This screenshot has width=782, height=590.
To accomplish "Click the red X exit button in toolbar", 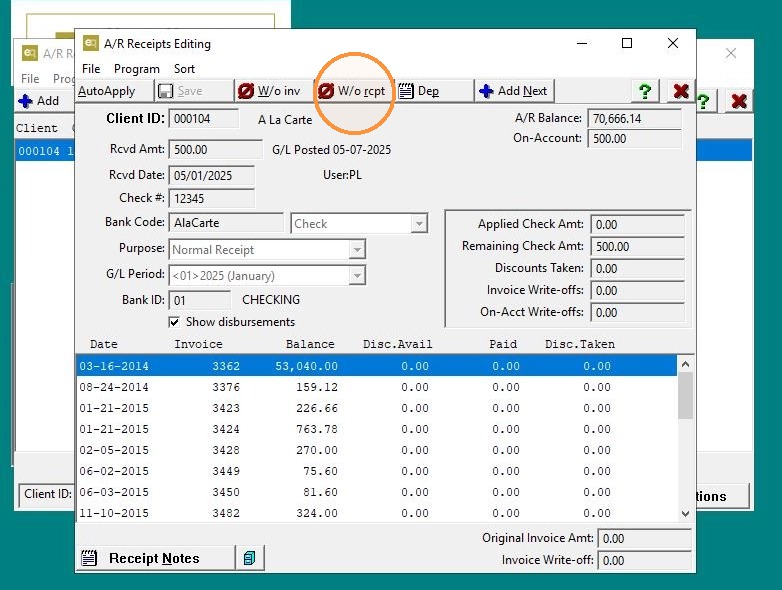I will click(x=681, y=91).
